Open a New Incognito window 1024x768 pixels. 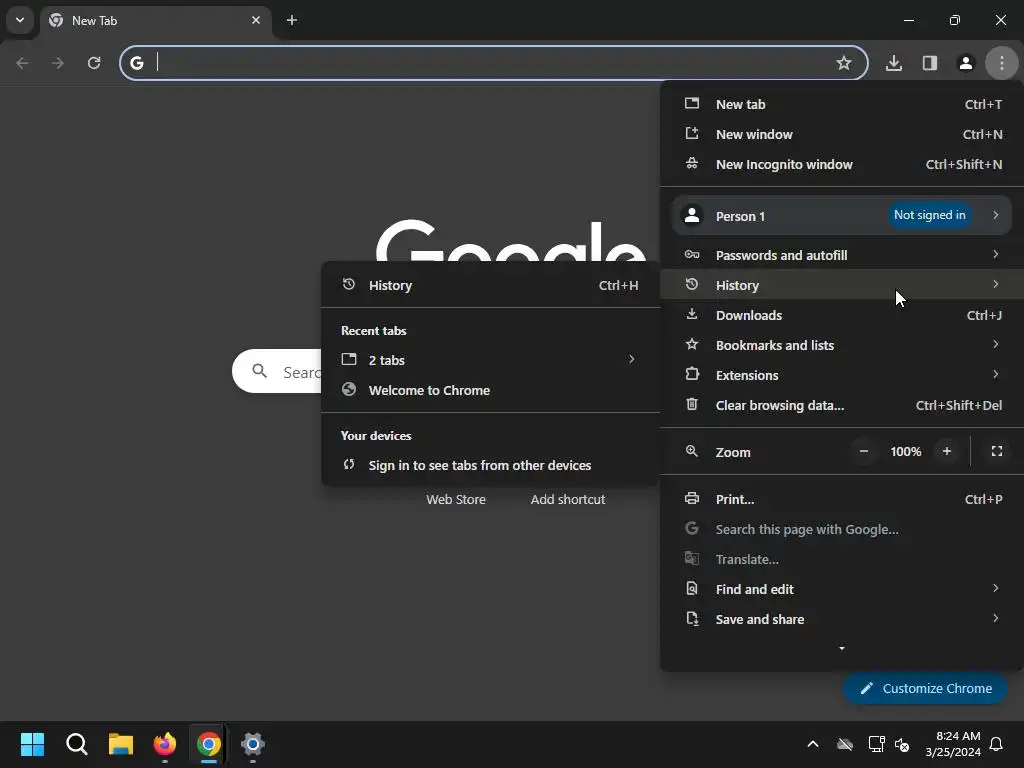pyautogui.click(x=842, y=165)
